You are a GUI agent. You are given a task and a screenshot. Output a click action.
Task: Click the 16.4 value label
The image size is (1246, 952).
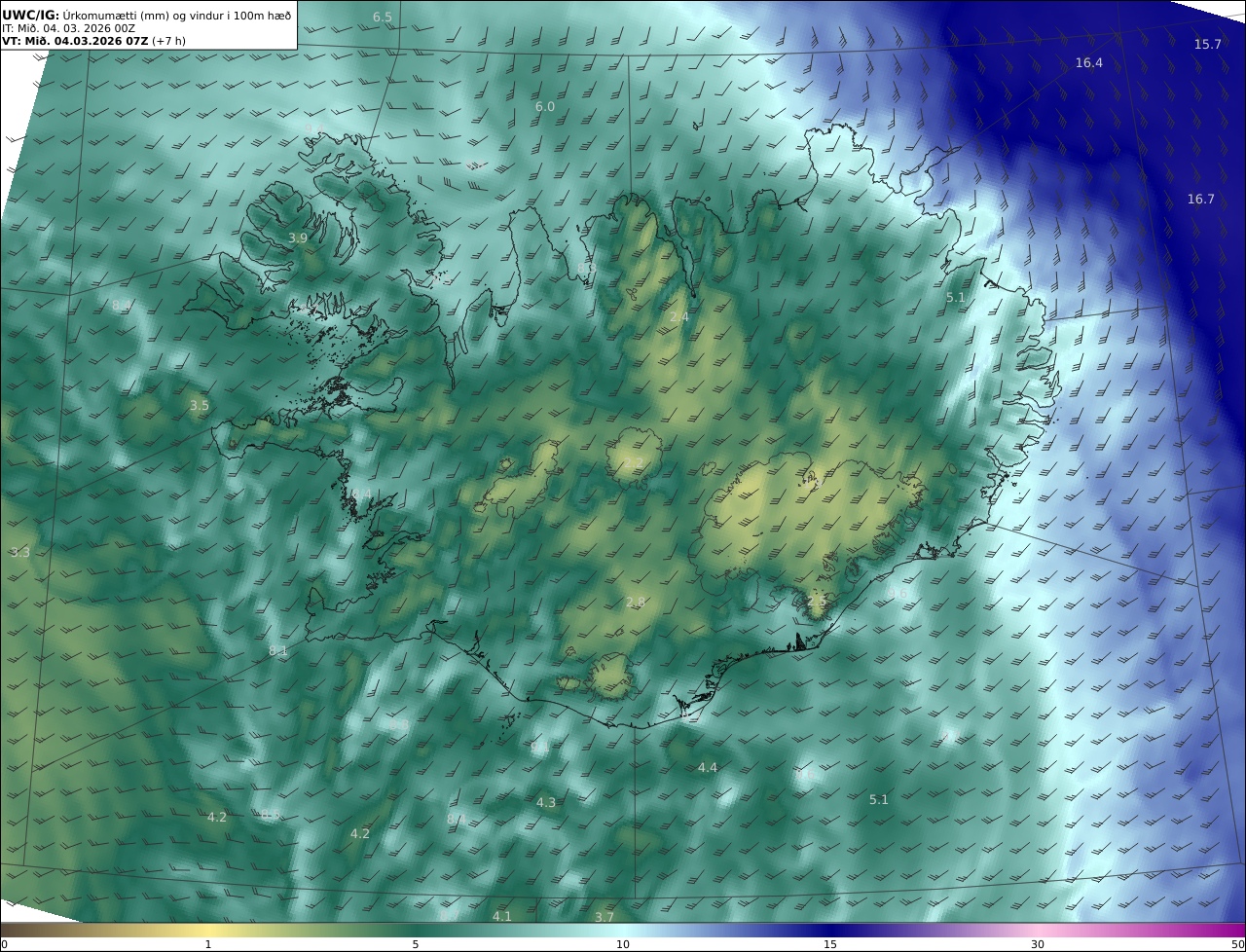point(1089,63)
